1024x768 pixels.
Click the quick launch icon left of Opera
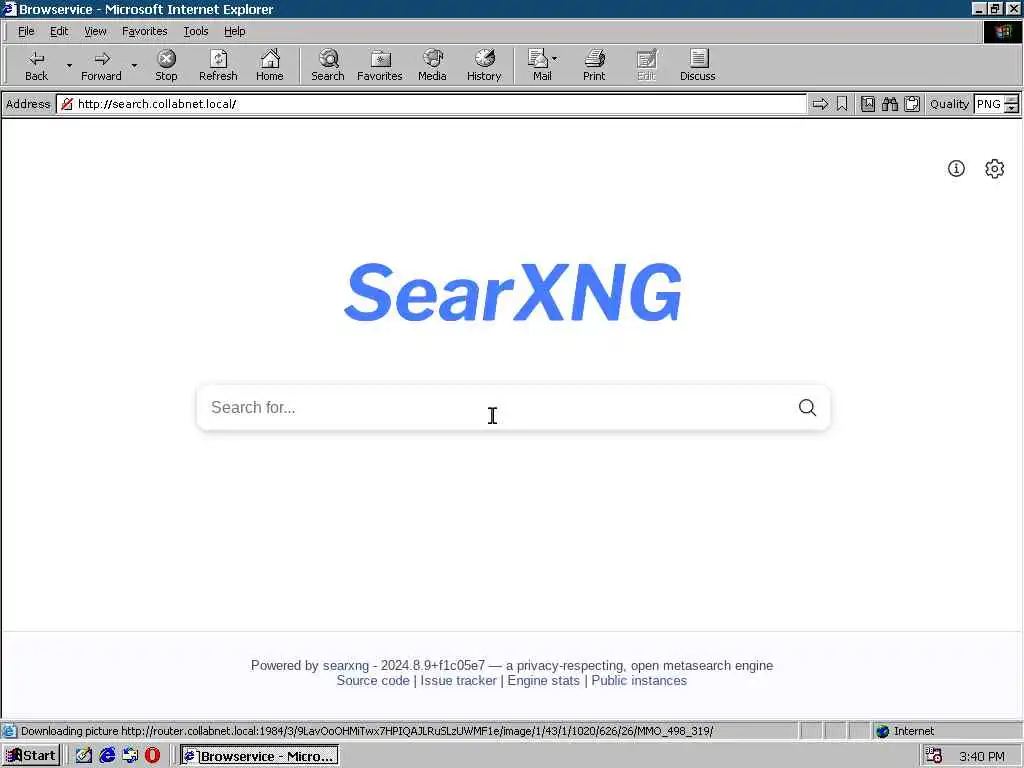[x=130, y=756]
